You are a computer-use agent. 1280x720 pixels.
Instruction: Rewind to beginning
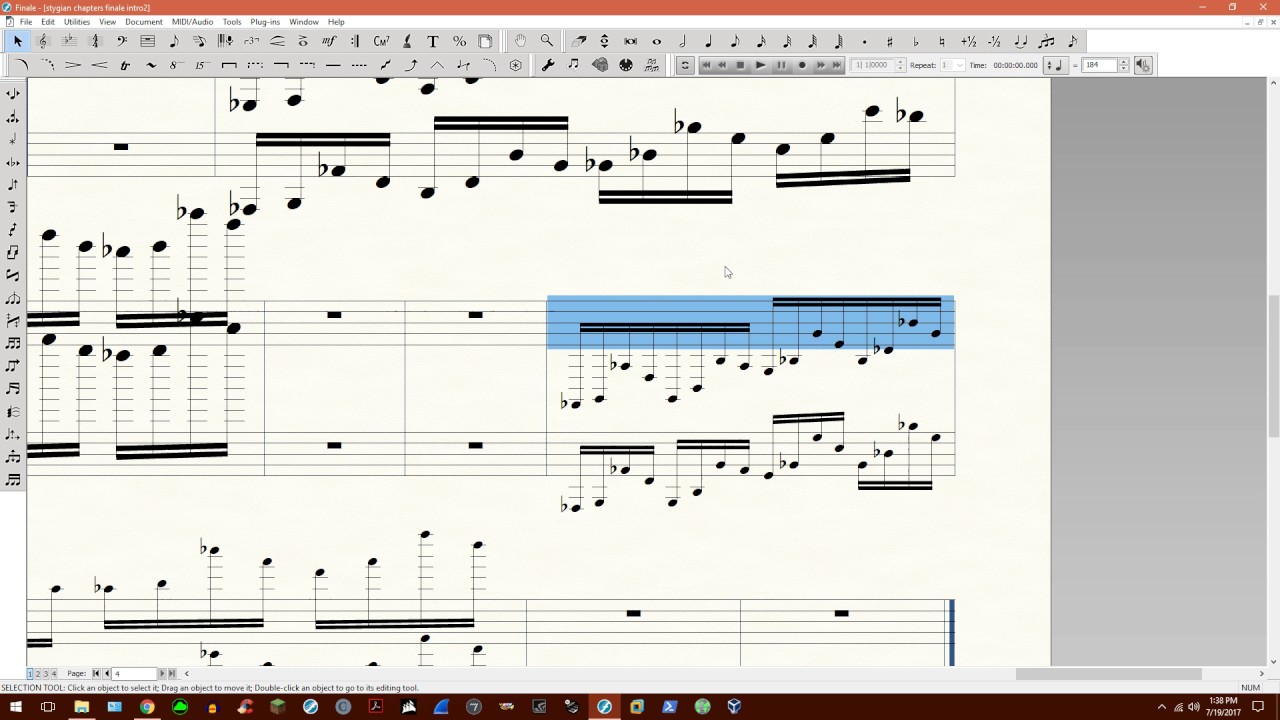(x=706, y=65)
